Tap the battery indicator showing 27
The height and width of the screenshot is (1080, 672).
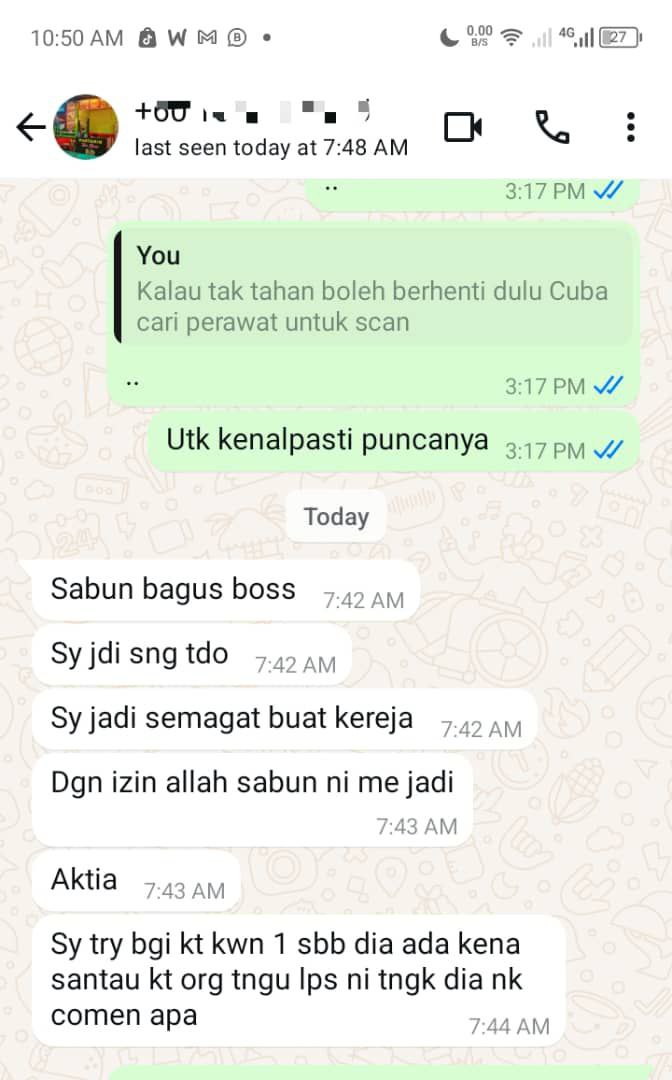pos(620,37)
